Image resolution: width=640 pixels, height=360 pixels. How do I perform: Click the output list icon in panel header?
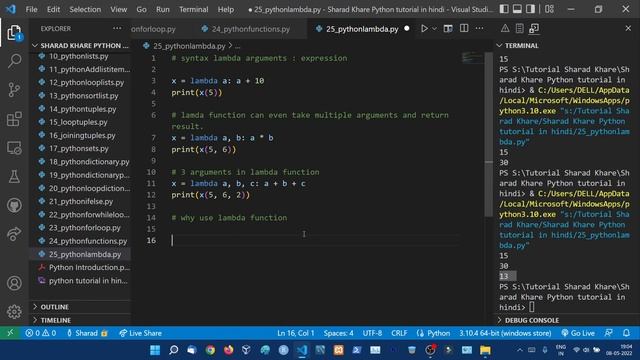point(519,28)
